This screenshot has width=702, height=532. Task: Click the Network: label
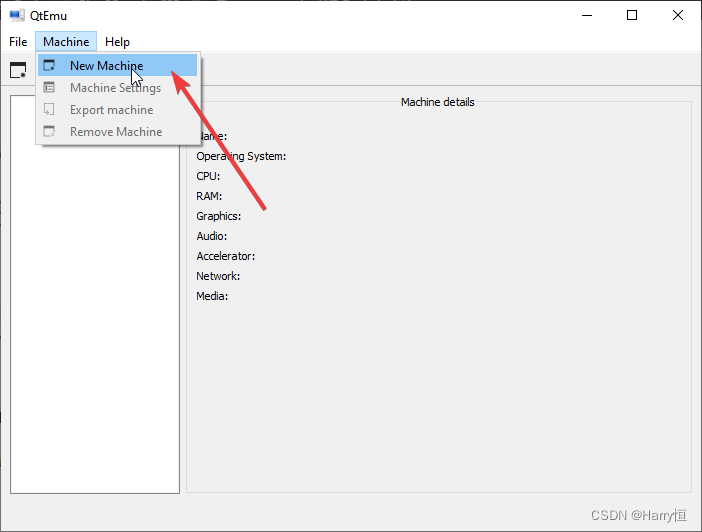(x=218, y=276)
